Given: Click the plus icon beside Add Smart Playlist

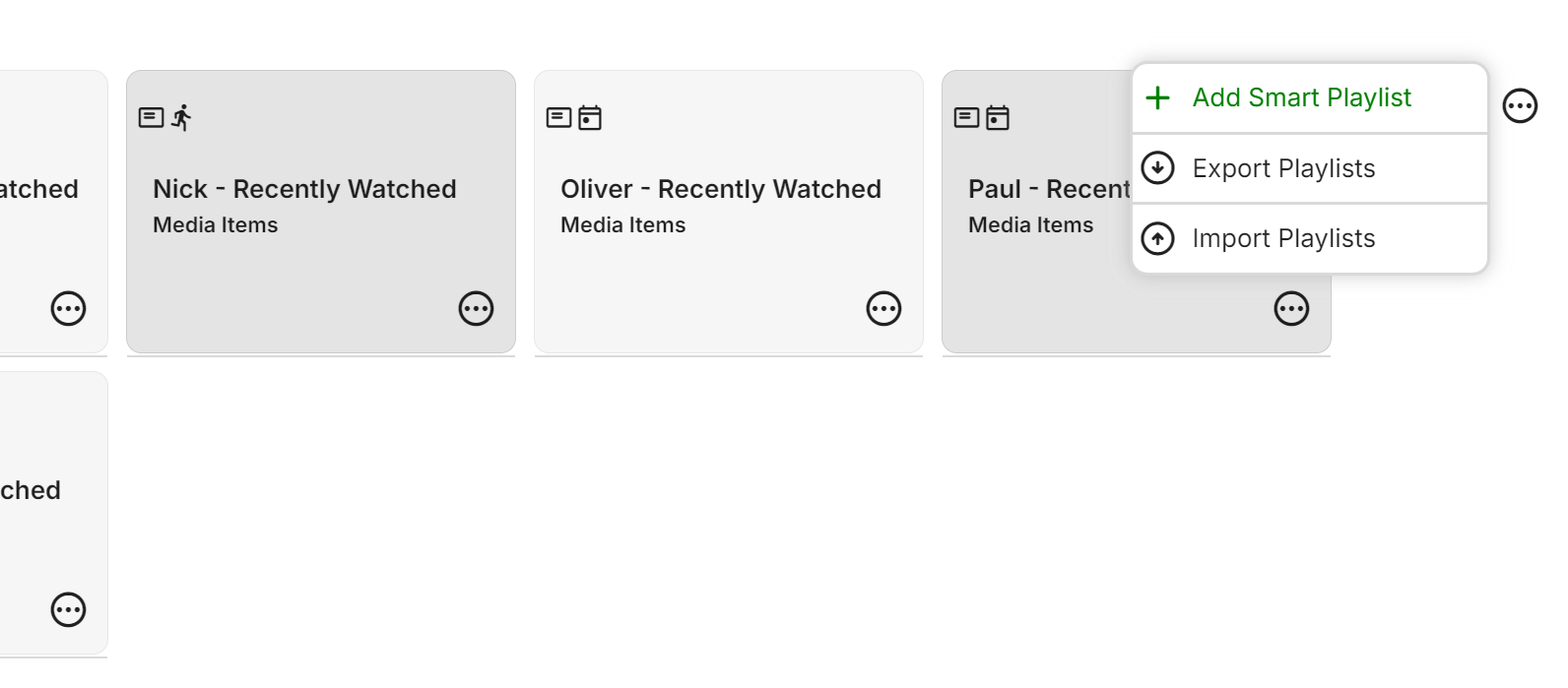Looking at the screenshot, I should (1158, 97).
